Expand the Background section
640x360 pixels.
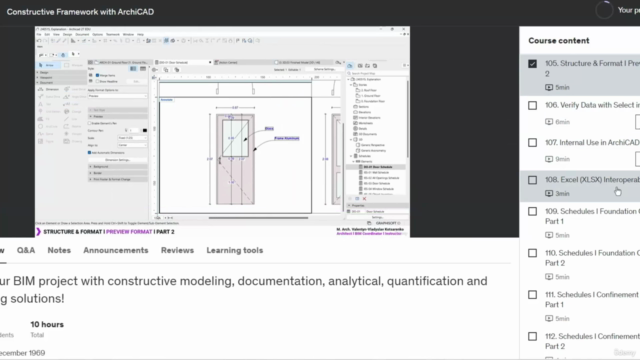pyautogui.click(x=118, y=167)
